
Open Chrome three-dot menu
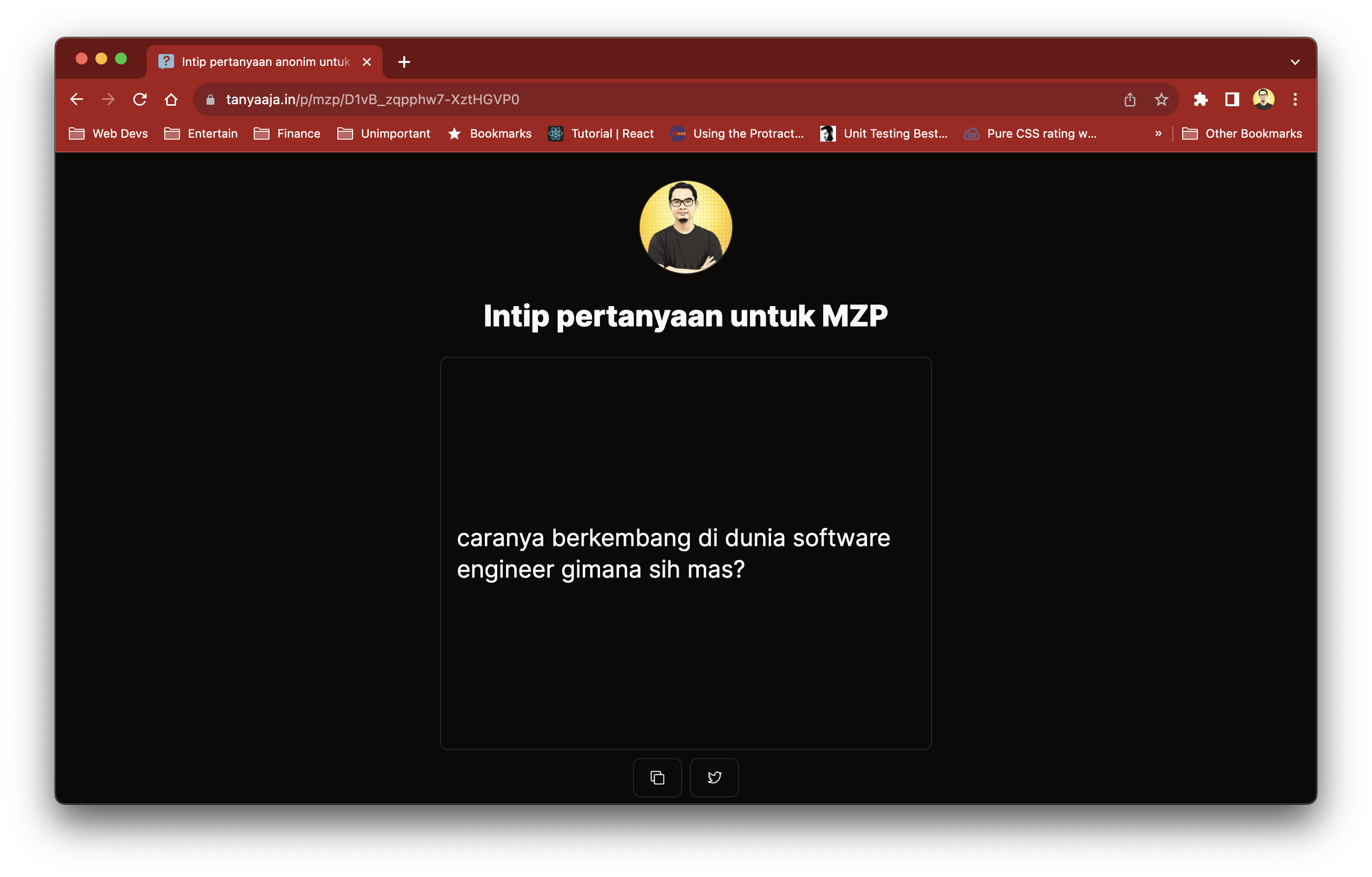pyautogui.click(x=1294, y=100)
